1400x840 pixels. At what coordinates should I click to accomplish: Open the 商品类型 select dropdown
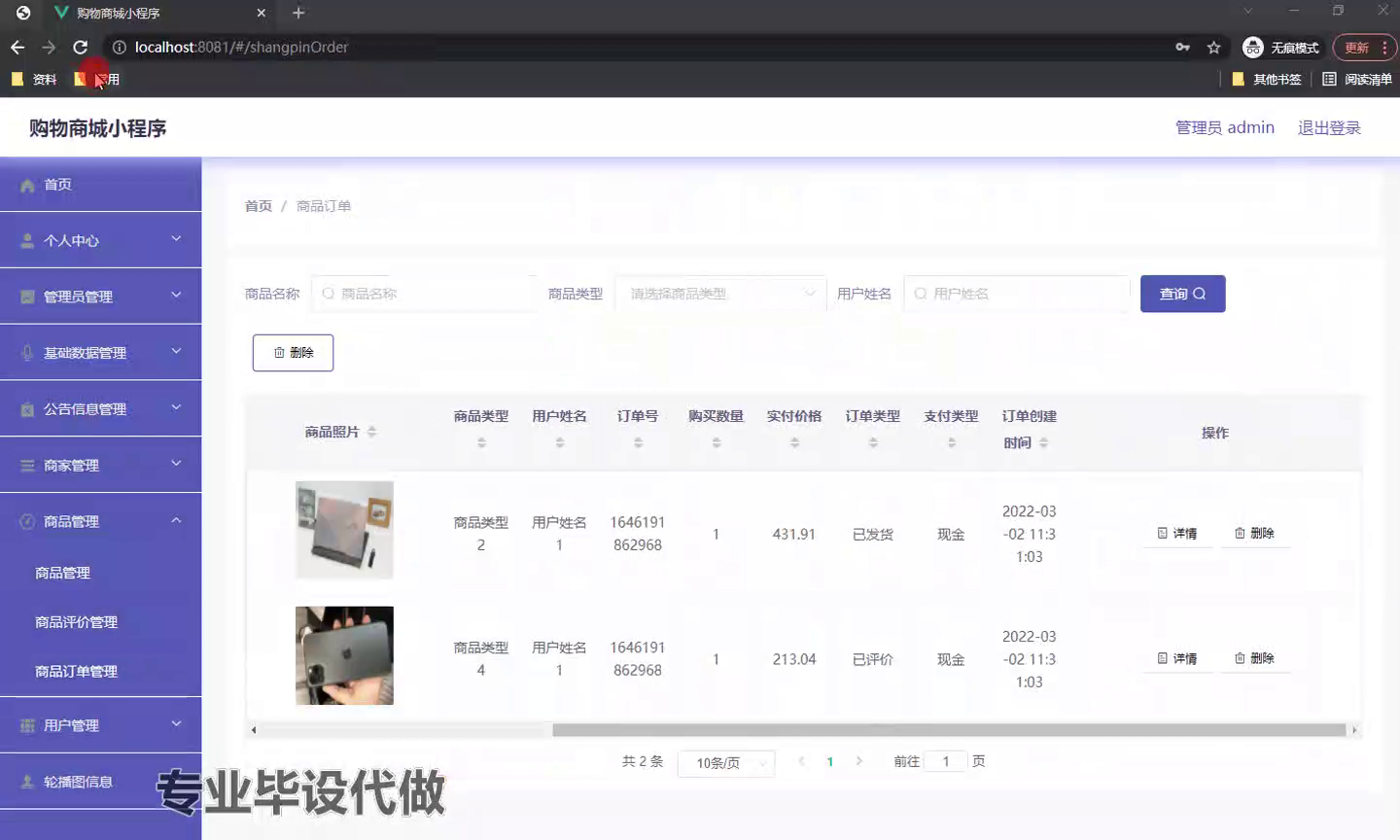tap(720, 294)
